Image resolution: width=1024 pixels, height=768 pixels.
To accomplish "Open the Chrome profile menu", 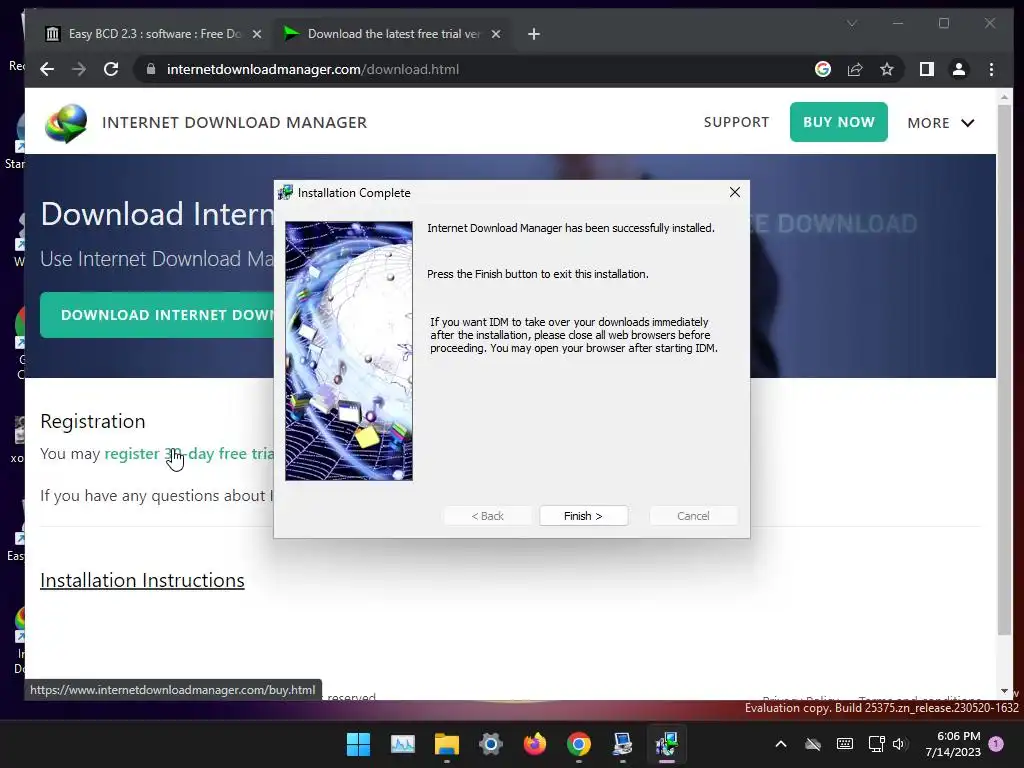I will point(959,69).
